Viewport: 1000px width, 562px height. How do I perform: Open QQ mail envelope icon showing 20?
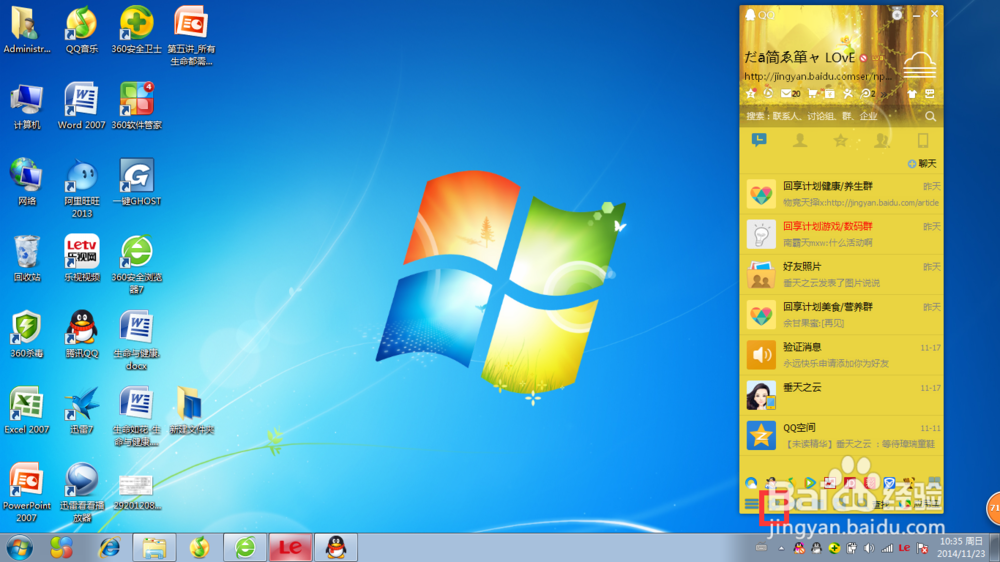[790, 93]
